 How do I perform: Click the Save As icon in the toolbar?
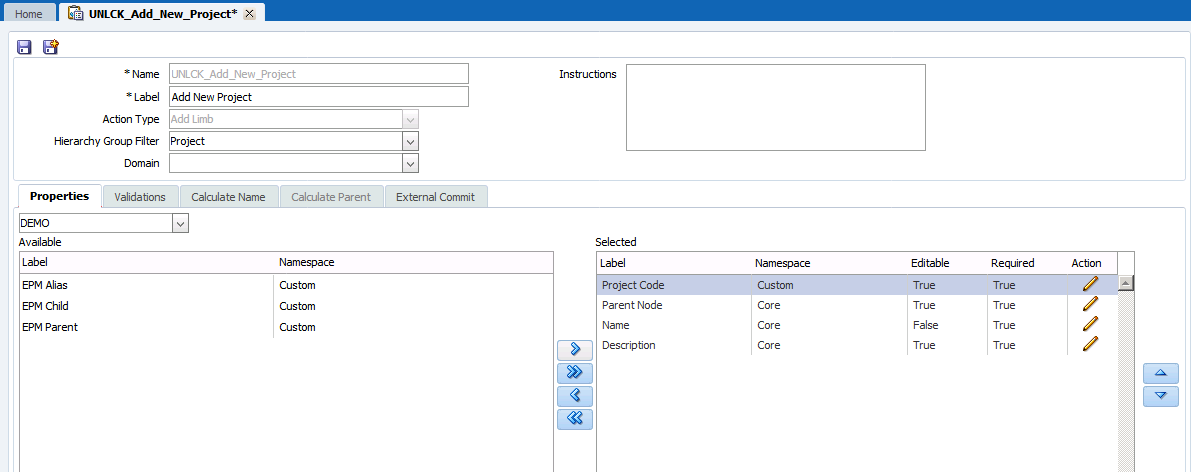(x=50, y=47)
